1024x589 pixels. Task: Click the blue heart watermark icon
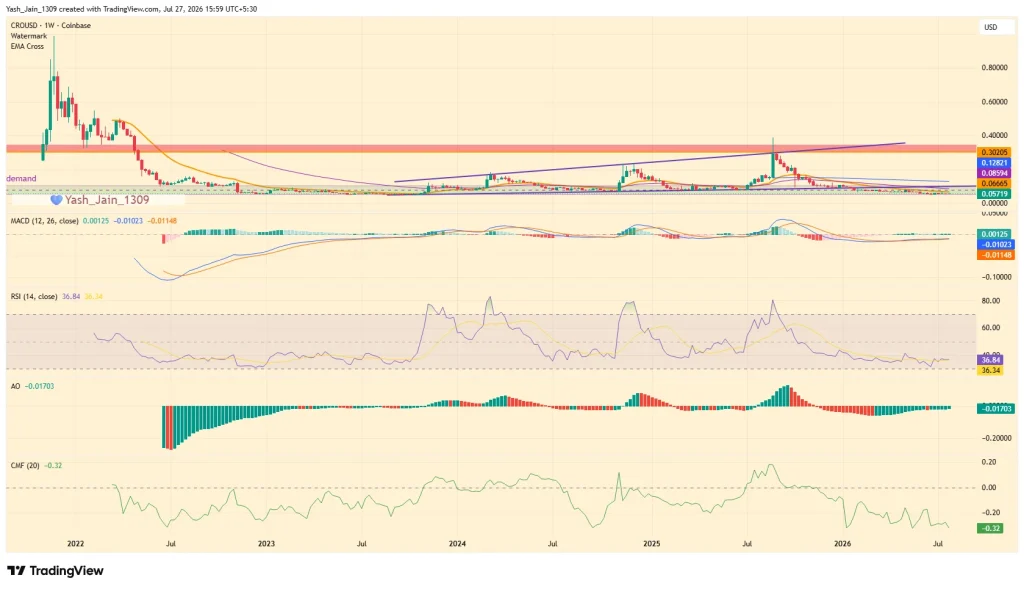(x=56, y=200)
